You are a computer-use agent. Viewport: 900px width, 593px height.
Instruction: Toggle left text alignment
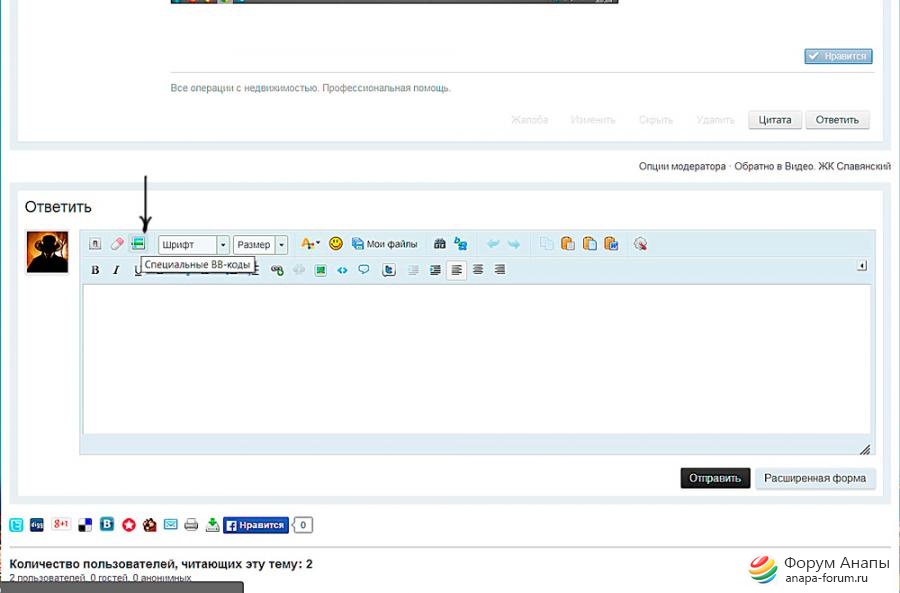point(456,270)
